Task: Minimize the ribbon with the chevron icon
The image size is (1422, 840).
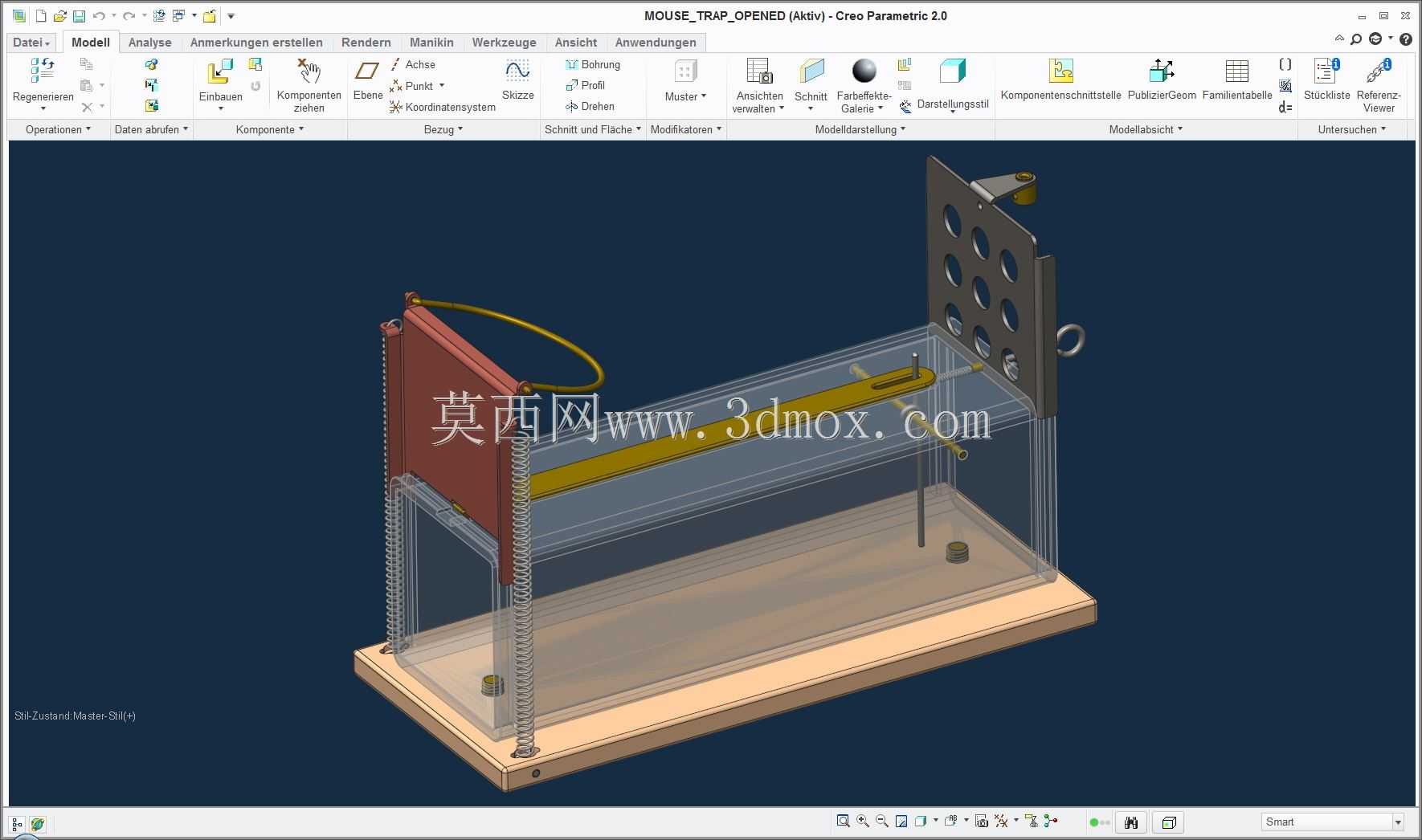Action: tap(1339, 39)
